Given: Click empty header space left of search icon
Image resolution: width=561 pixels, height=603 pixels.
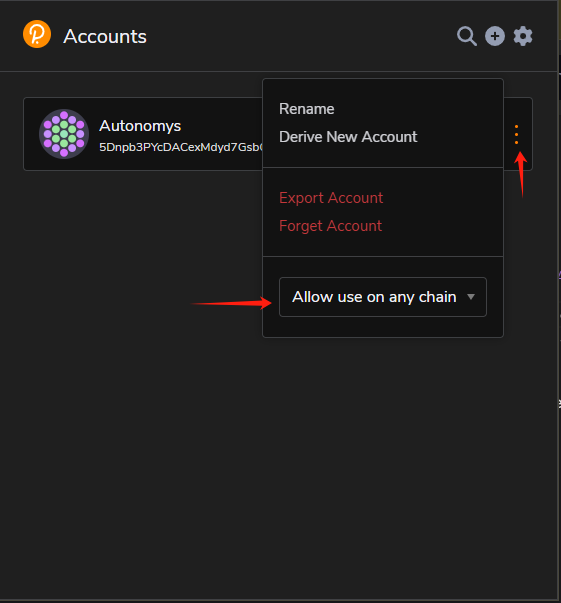Looking at the screenshot, I should click(x=300, y=36).
